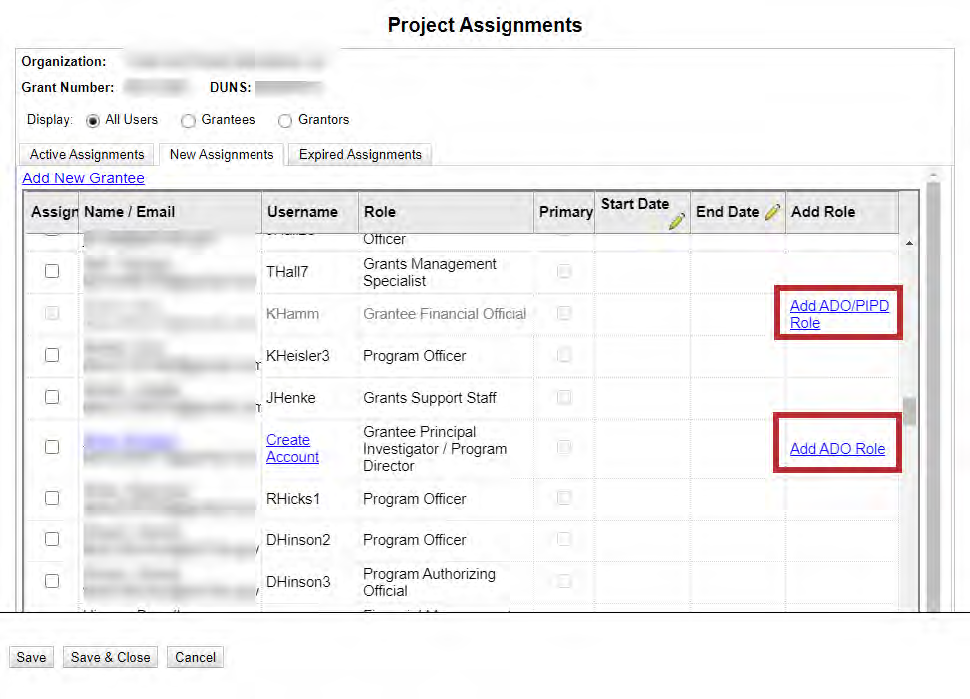This screenshot has height=699, width=970.
Task: Click the Add ADO Role link
Action: [x=837, y=449]
